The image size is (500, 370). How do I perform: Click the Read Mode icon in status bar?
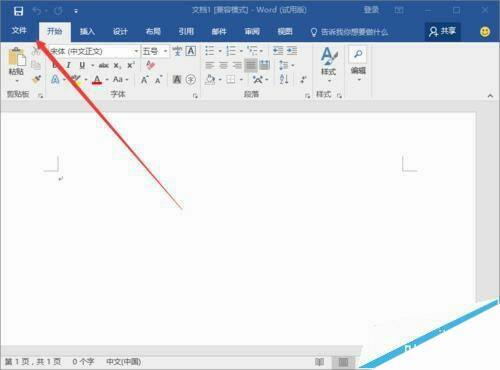[x=319, y=362]
